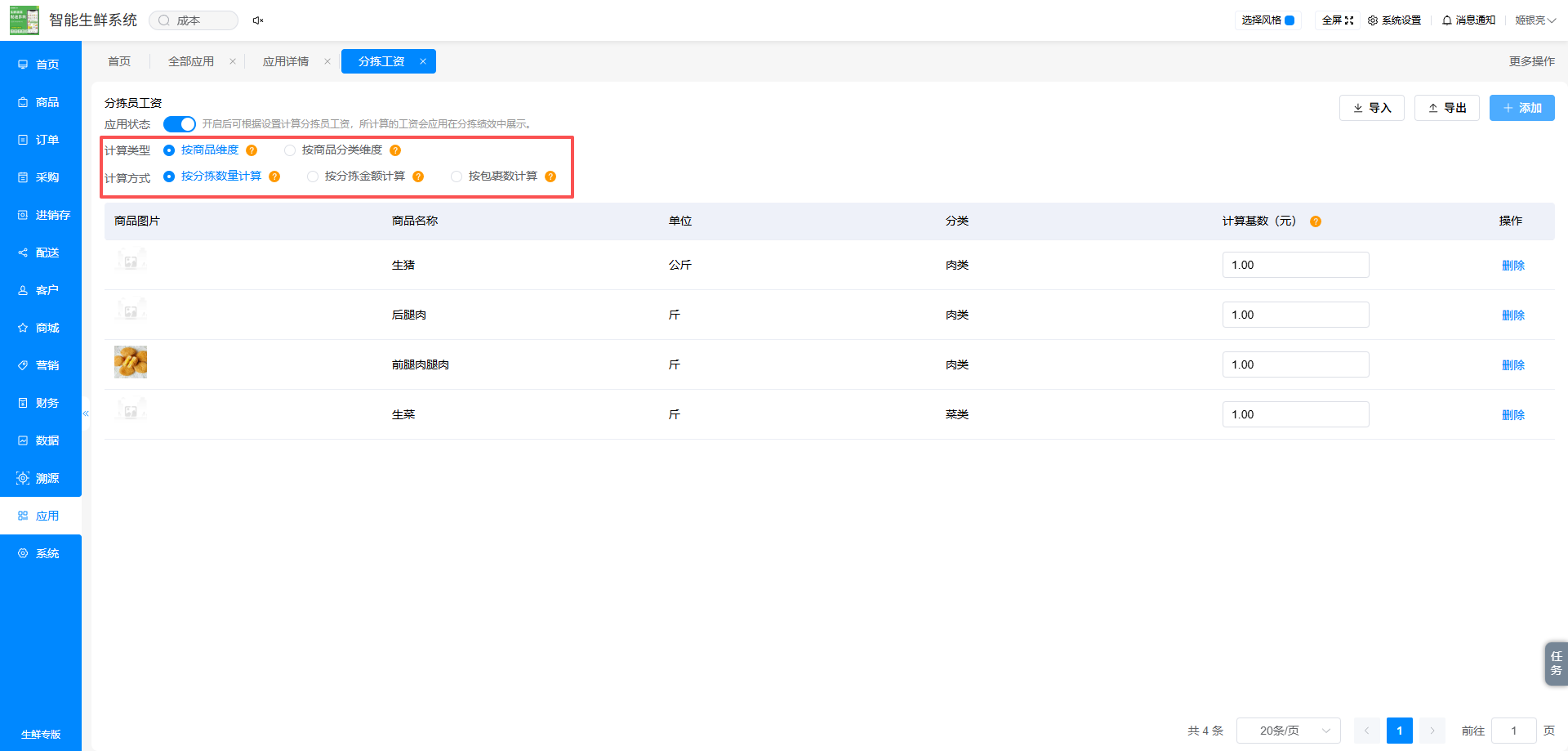This screenshot has width=1568, height=751.
Task: Click help icon next to 按分拣数量计算
Action: 274,177
